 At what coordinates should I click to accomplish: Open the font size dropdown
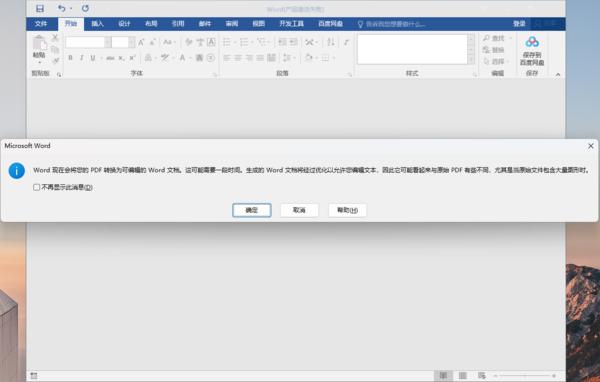click(x=131, y=42)
